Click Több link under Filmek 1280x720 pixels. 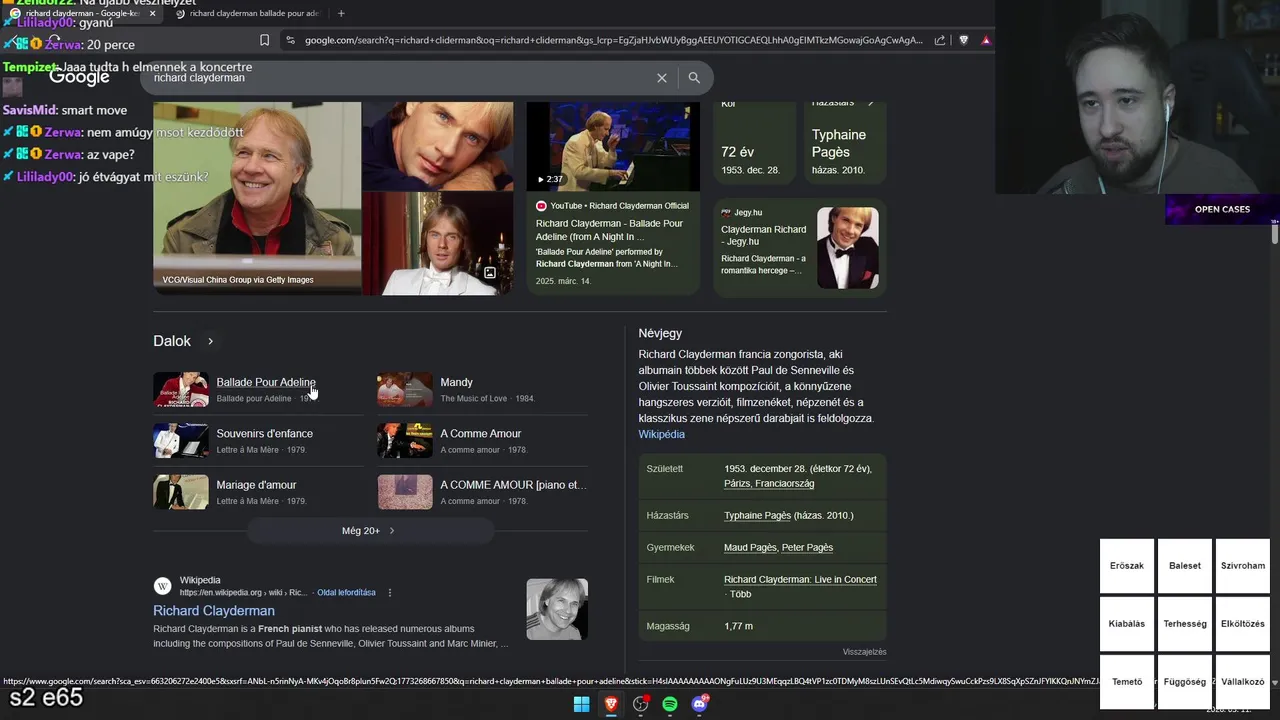pos(740,594)
